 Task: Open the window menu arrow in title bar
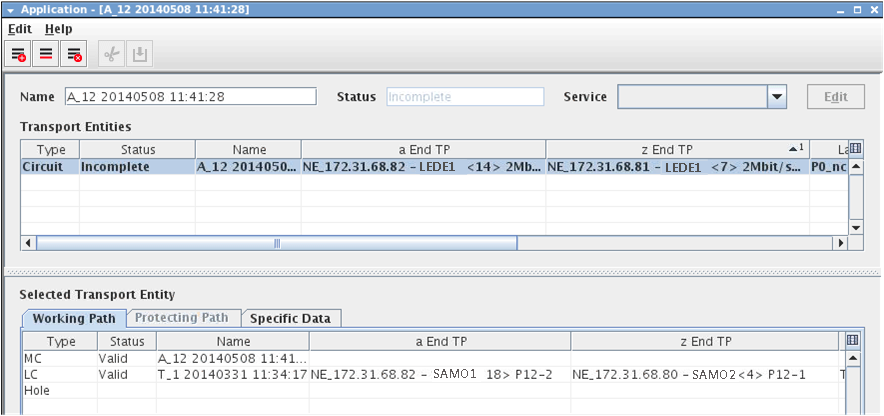[x=10, y=9]
